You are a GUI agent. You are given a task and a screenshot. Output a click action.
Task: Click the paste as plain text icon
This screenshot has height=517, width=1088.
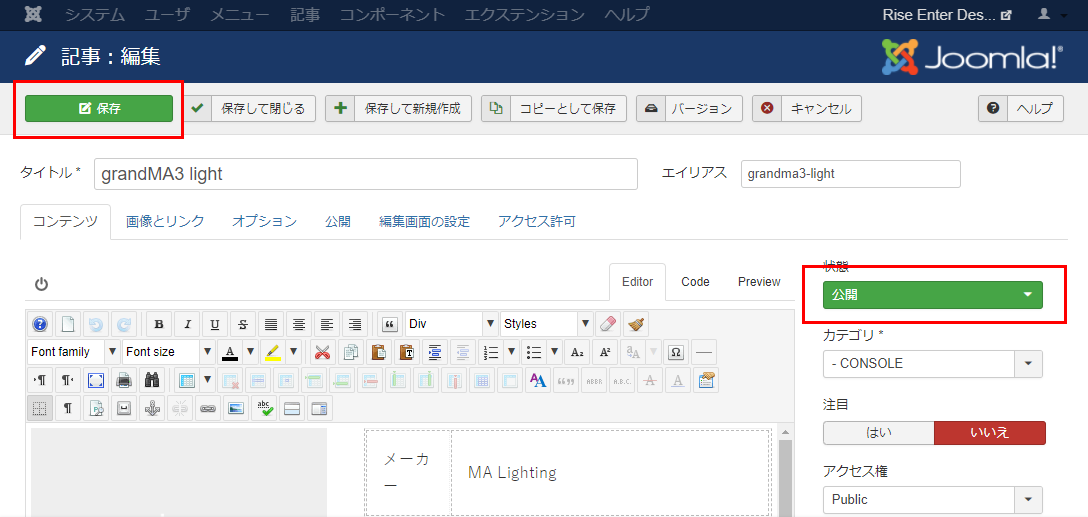pos(408,352)
